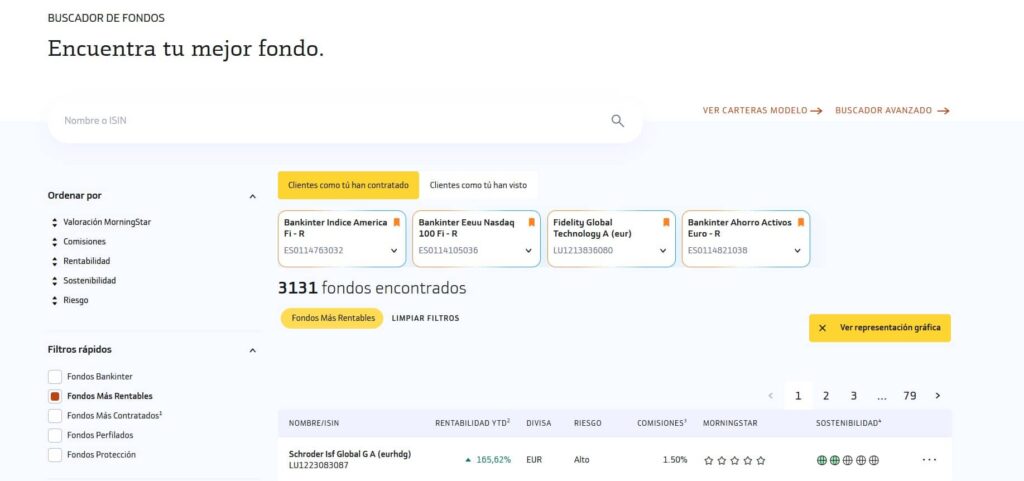Select the Clientes como tú han contratado tab
1024x481 pixels.
click(348, 185)
